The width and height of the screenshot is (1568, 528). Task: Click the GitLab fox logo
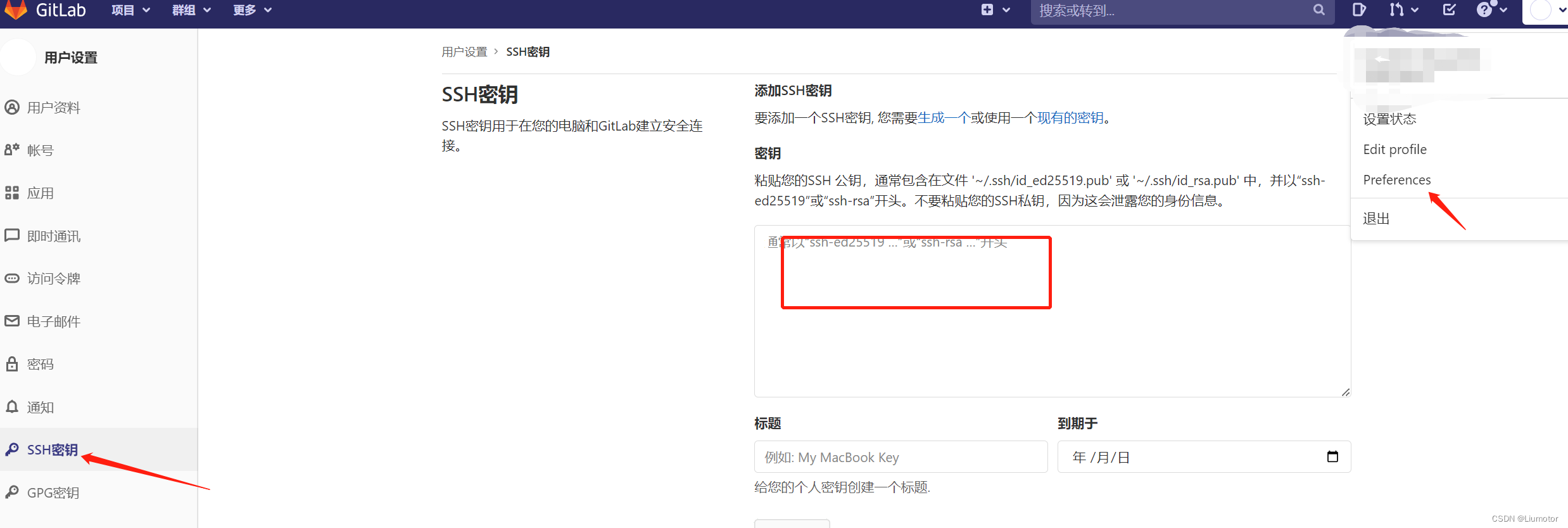tap(16, 10)
